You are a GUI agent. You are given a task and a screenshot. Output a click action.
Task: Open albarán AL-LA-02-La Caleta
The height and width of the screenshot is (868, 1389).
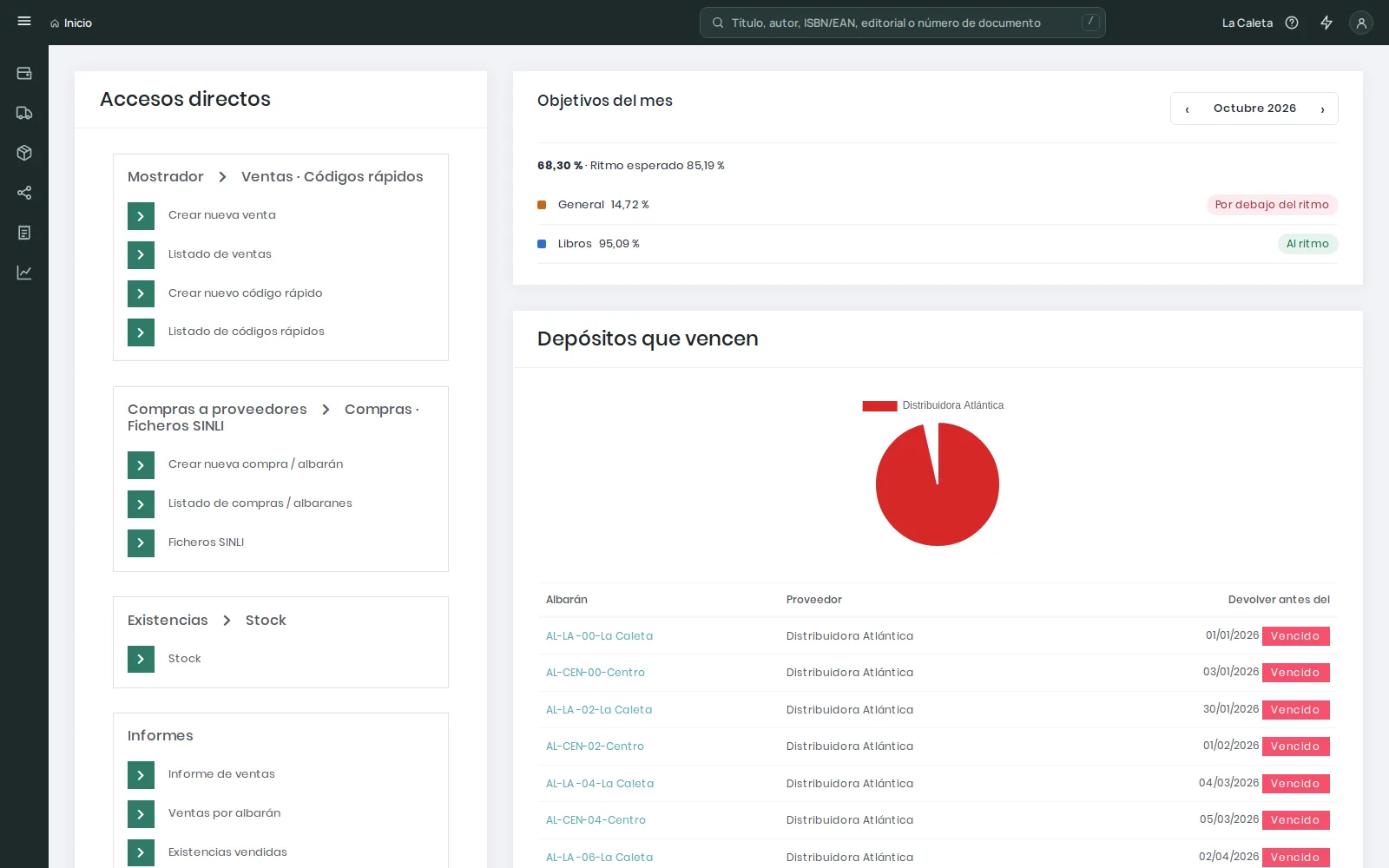599,710
